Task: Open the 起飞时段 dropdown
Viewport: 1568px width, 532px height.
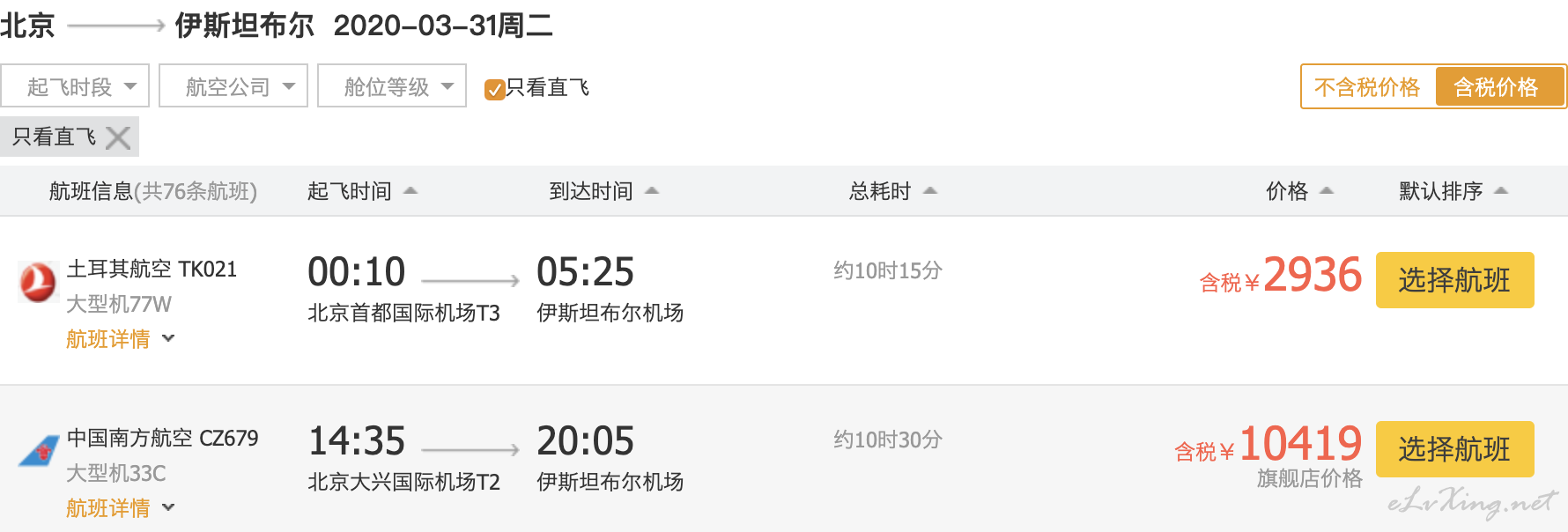Action: [75, 85]
